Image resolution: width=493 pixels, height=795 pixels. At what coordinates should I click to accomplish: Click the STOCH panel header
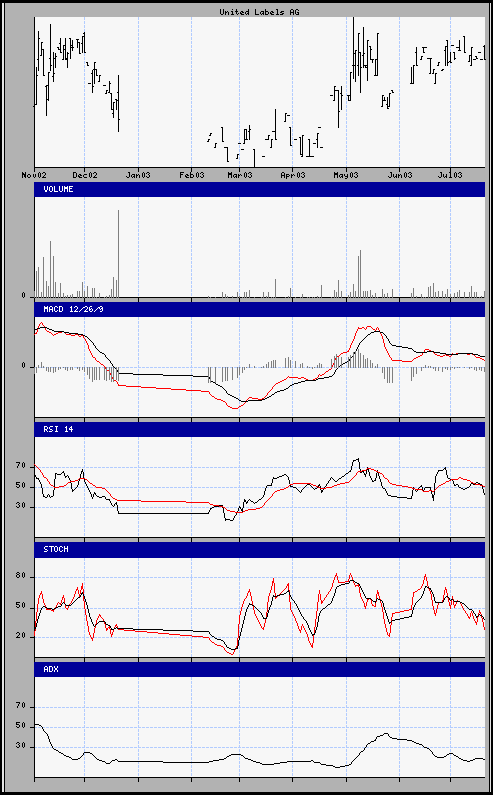coord(259,550)
